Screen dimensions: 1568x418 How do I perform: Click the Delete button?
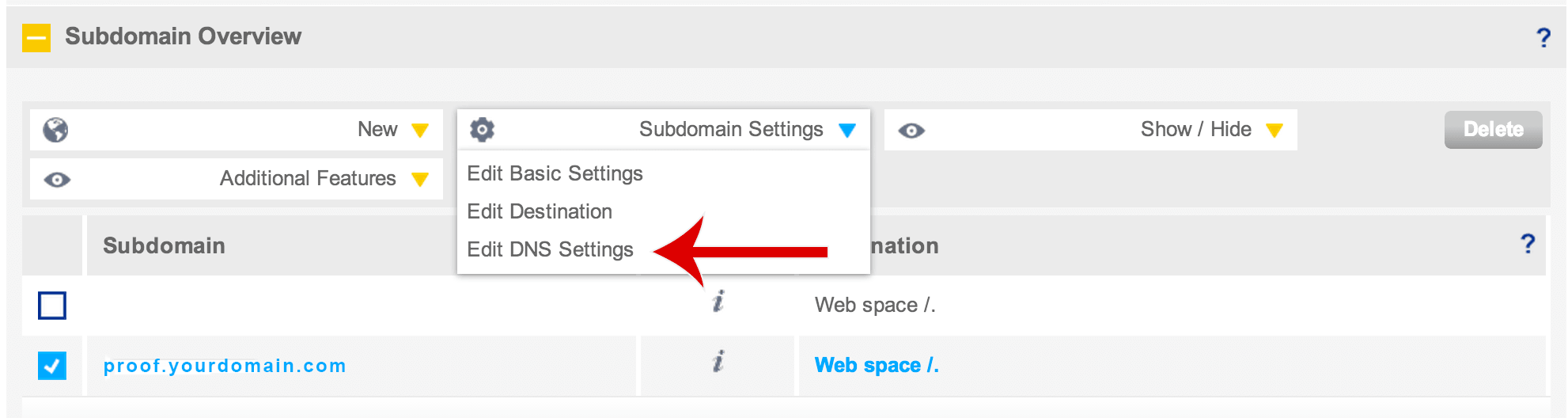(1494, 130)
